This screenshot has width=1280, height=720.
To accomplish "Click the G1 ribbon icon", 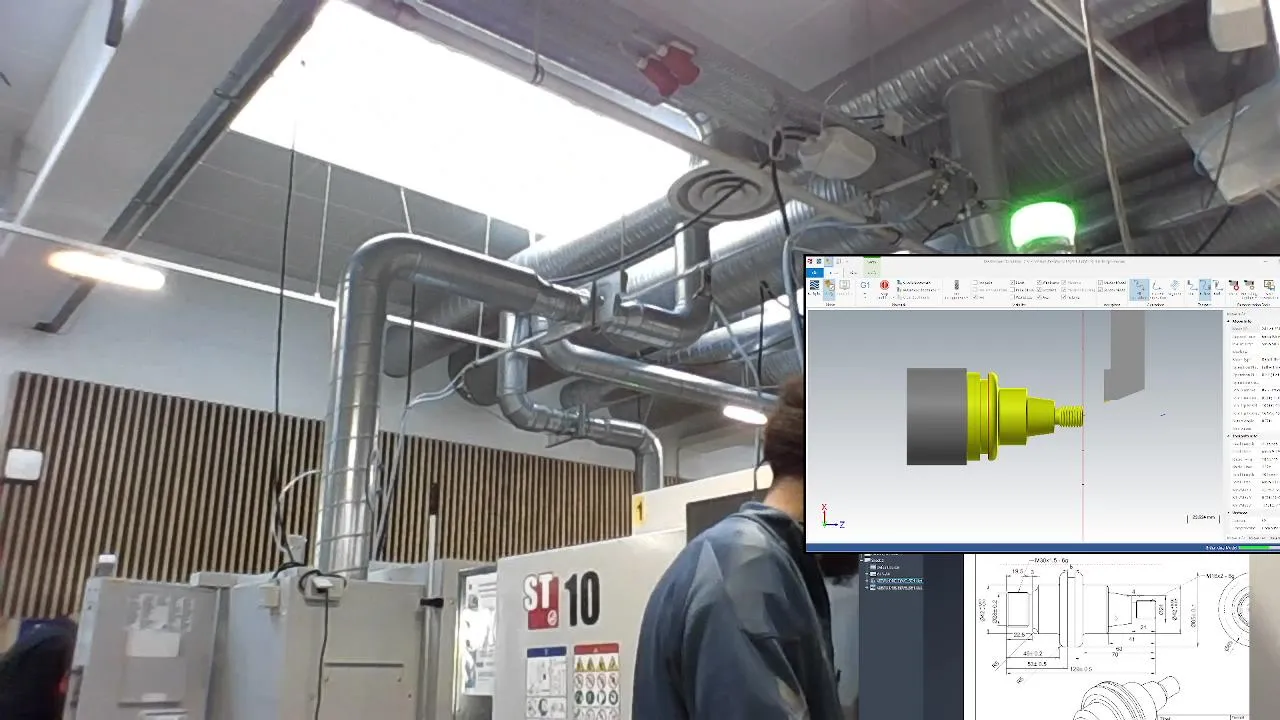I will [x=865, y=285].
